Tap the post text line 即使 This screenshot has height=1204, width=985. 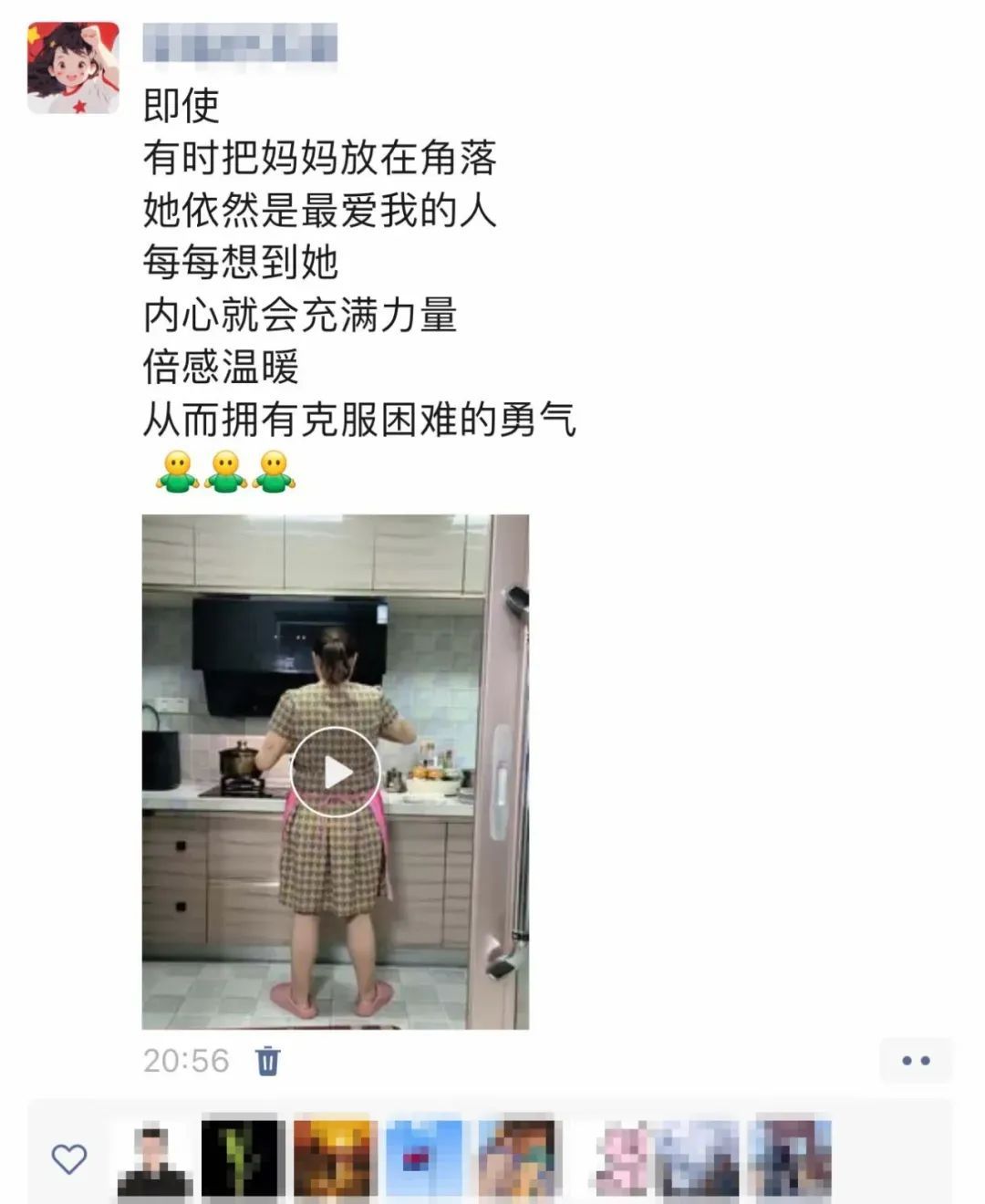click(181, 105)
